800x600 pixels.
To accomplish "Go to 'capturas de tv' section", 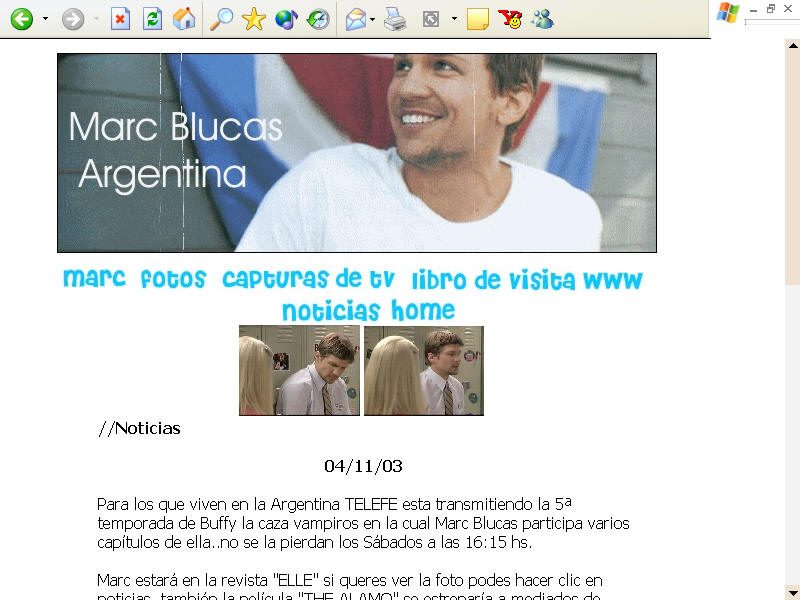I will click(x=308, y=279).
